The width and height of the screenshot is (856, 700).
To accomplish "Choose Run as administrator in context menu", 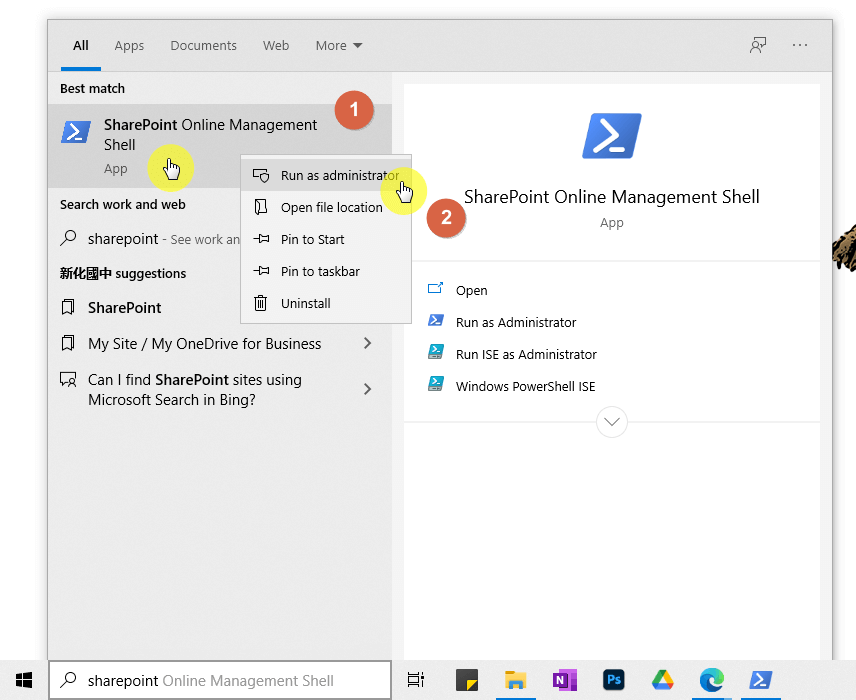I will coord(326,175).
